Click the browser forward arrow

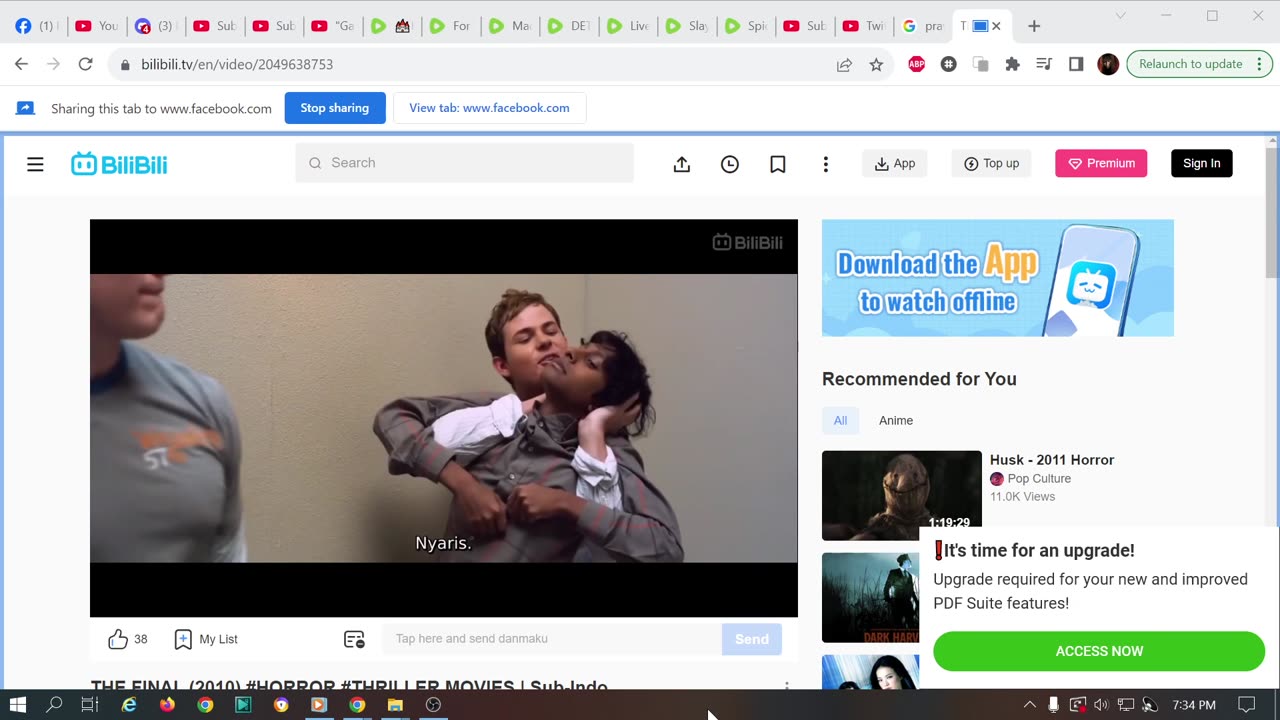[54, 64]
